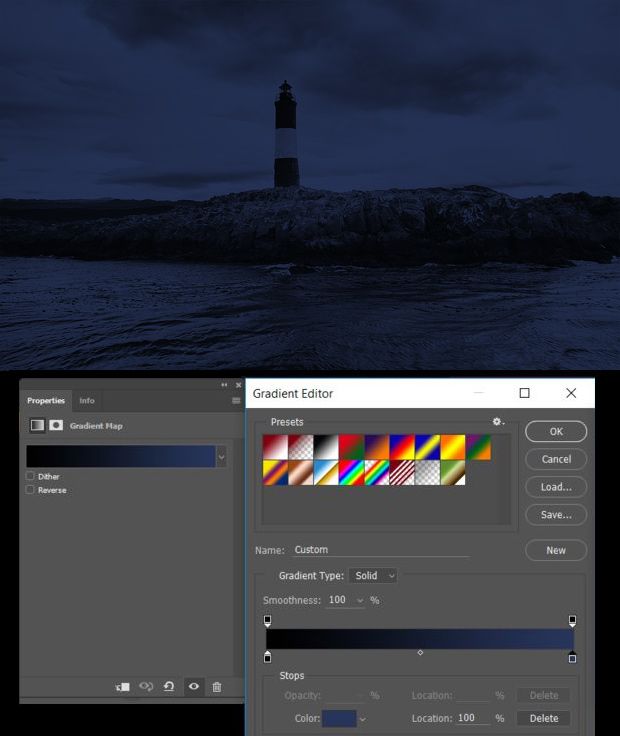Collapse the Properties panel with double-arrow icon
The height and width of the screenshot is (736, 620).
[224, 385]
